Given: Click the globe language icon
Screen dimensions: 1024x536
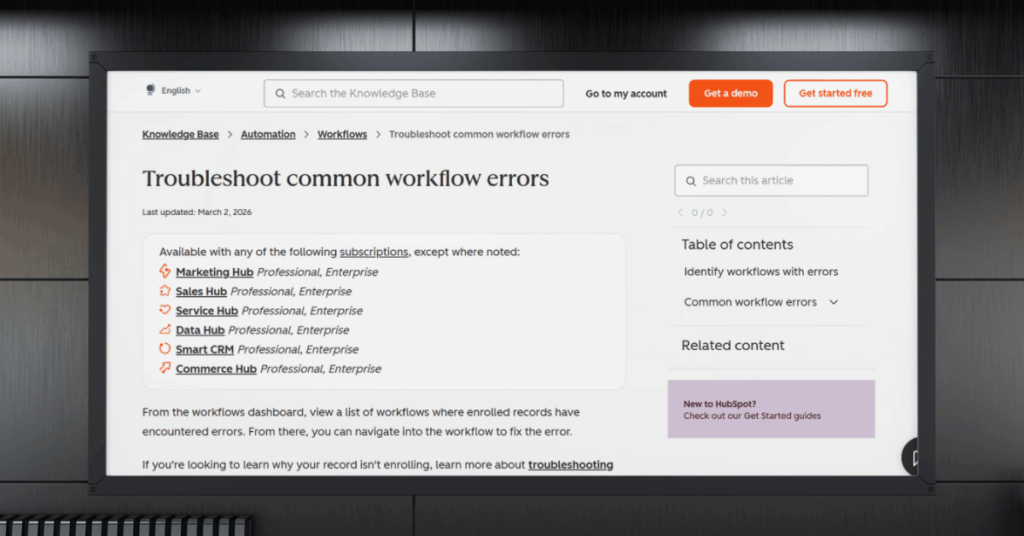Looking at the screenshot, I should [150, 90].
